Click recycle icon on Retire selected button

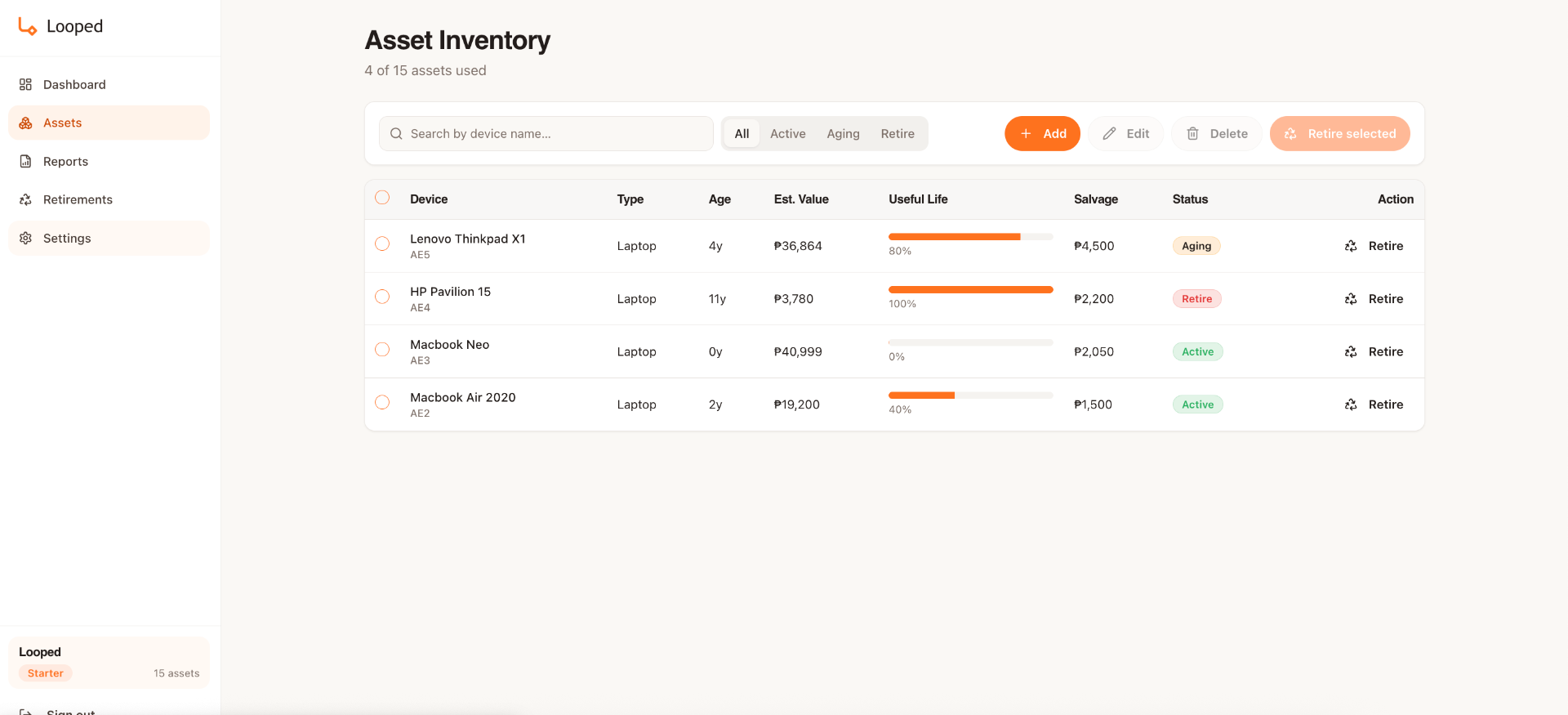tap(1290, 133)
